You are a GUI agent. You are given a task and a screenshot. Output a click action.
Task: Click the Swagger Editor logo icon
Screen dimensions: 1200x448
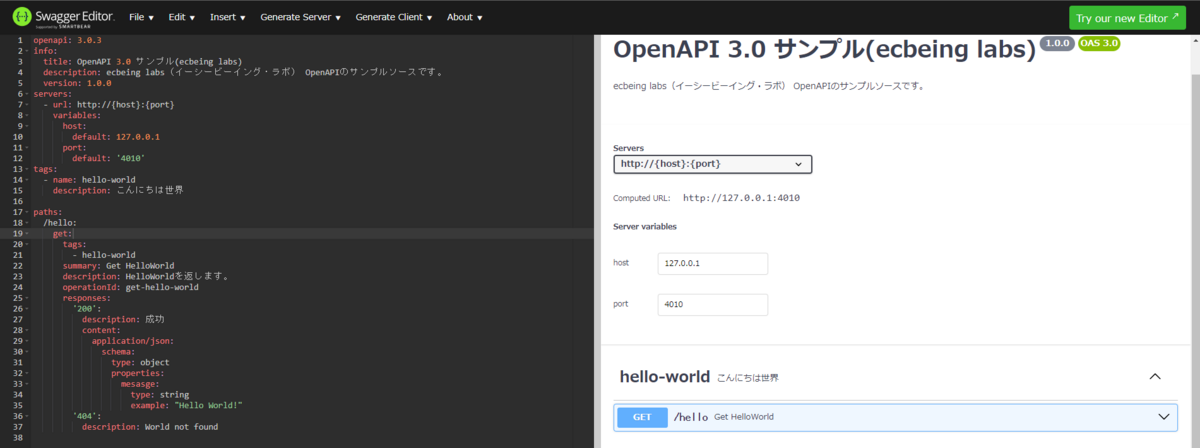point(22,17)
